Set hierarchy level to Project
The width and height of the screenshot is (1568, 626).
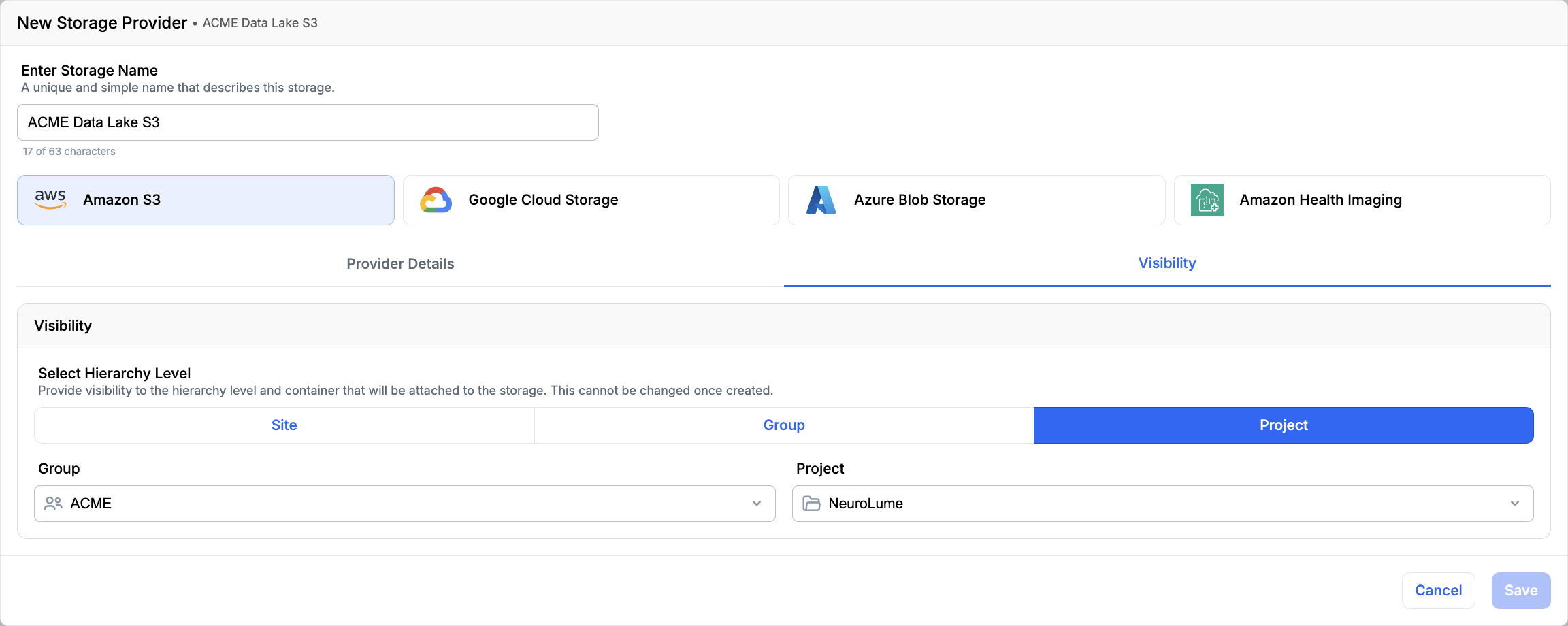click(x=1284, y=425)
